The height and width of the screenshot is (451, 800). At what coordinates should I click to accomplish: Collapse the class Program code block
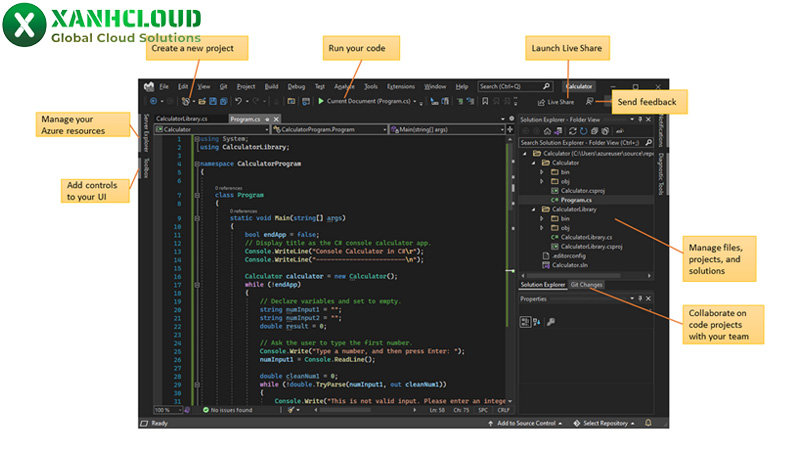click(x=197, y=195)
